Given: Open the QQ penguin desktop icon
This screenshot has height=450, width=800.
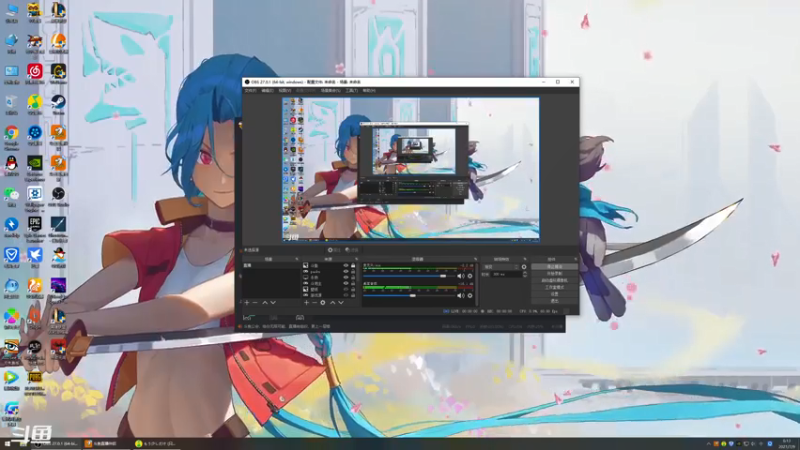Looking at the screenshot, I should [11, 164].
